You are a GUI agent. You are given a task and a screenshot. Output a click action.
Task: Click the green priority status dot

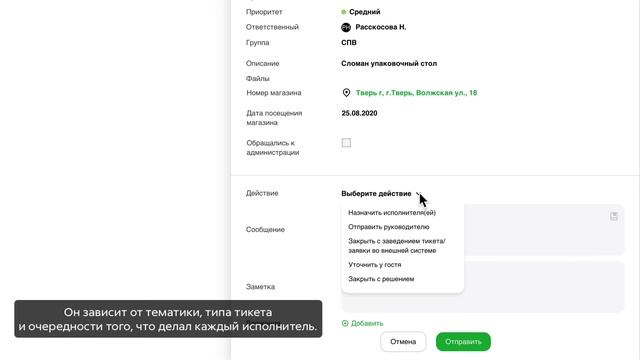point(344,12)
